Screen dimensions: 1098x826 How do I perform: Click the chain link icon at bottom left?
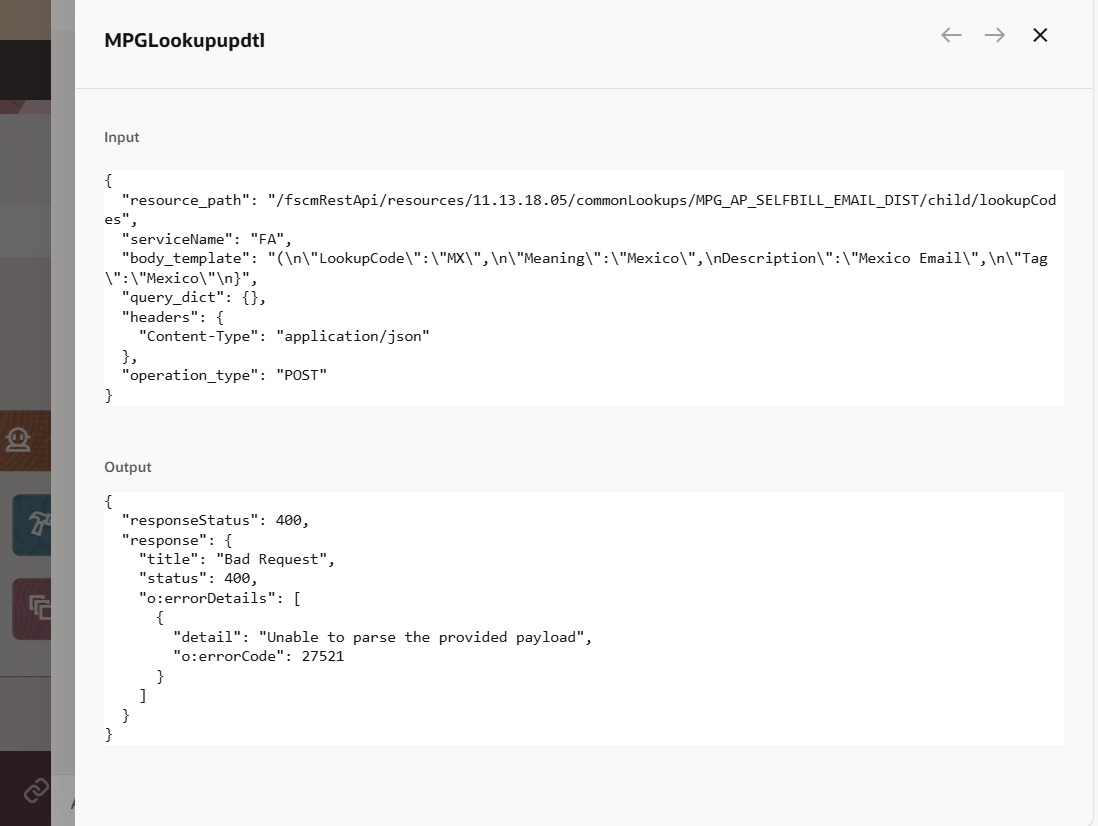[35, 790]
